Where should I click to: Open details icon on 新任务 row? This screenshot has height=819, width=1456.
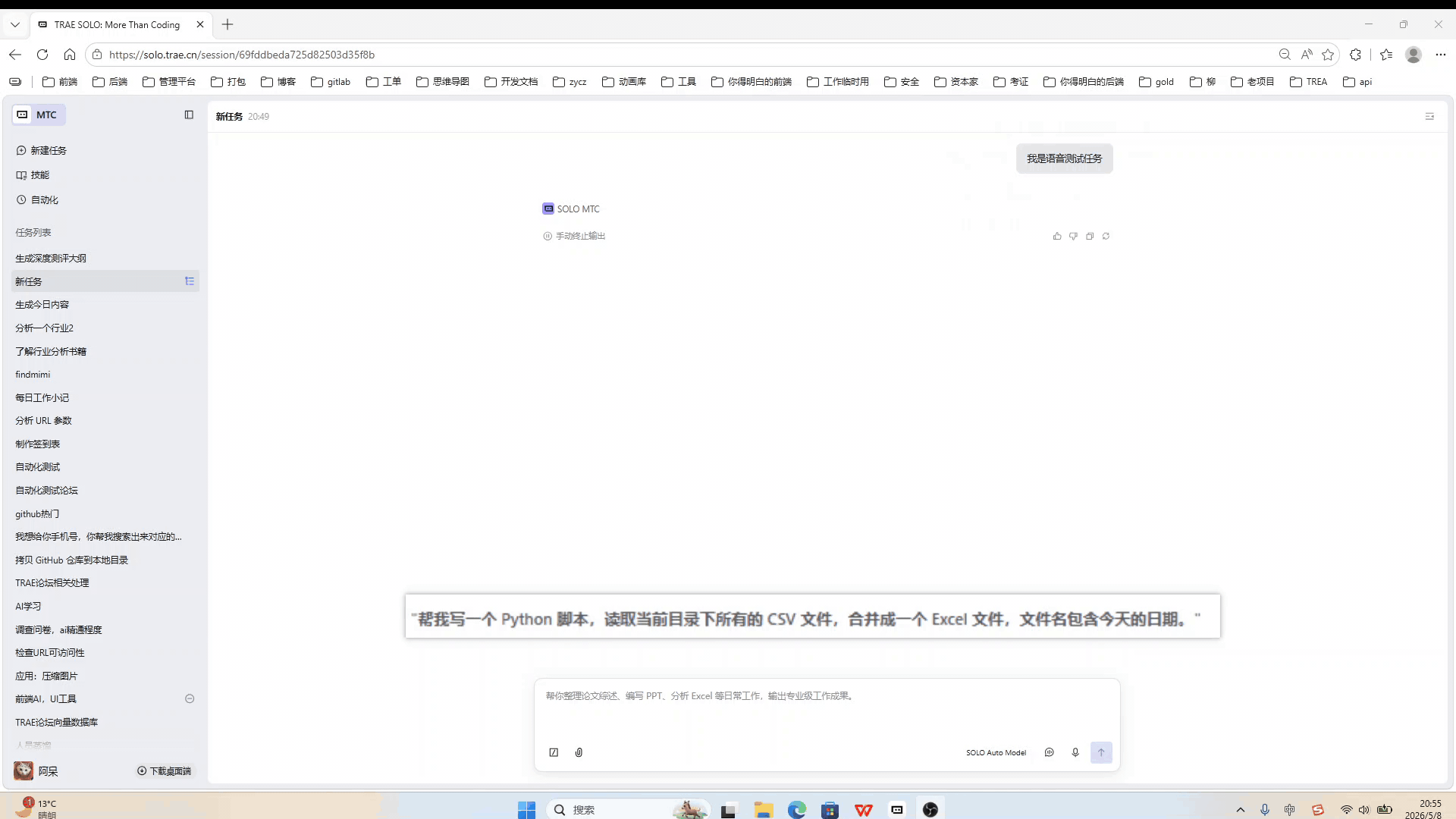tap(190, 281)
